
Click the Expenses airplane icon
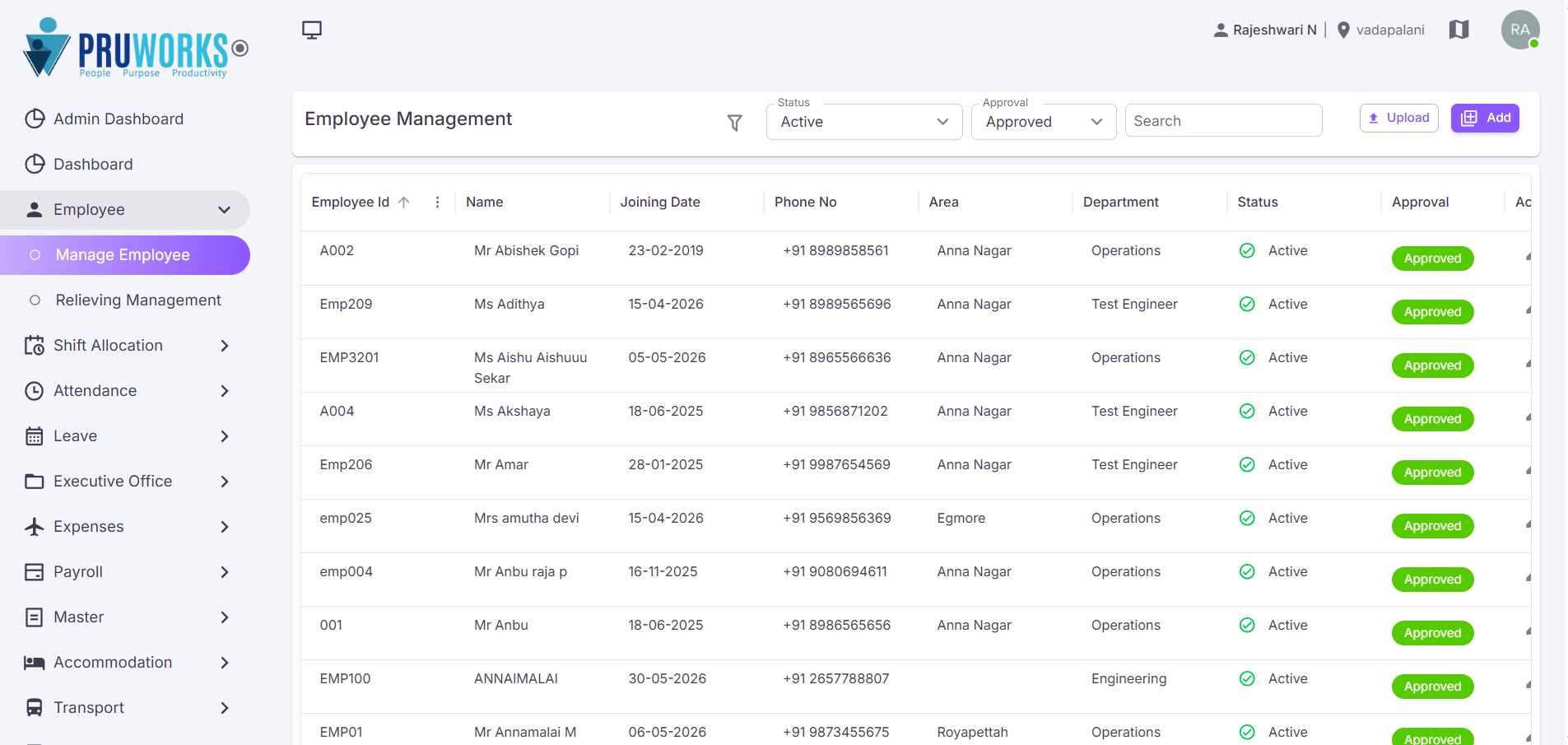click(35, 526)
